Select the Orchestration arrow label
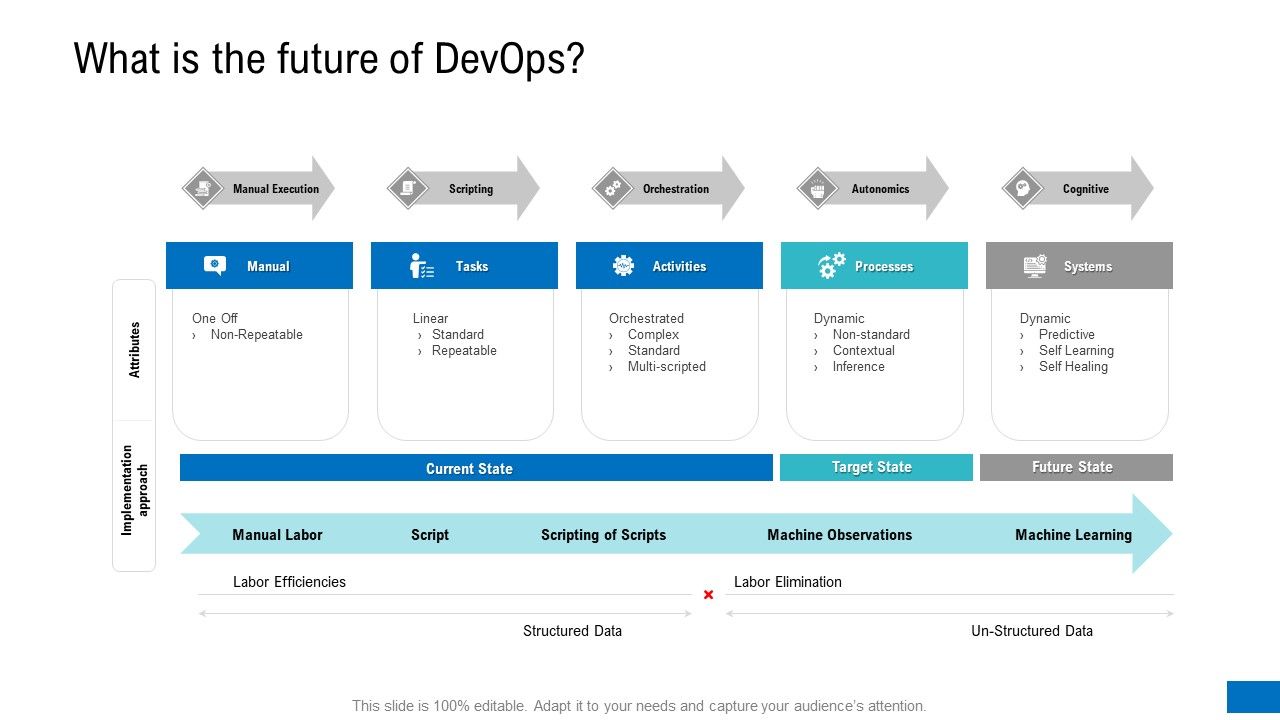This screenshot has width=1280, height=720. 676,189
